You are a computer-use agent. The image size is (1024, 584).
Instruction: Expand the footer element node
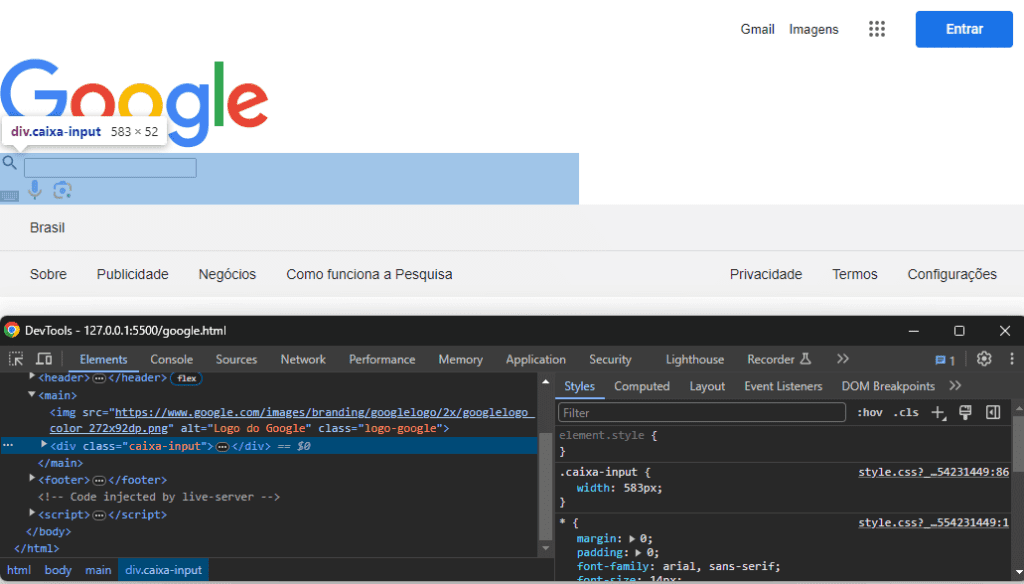pyautogui.click(x=31, y=478)
